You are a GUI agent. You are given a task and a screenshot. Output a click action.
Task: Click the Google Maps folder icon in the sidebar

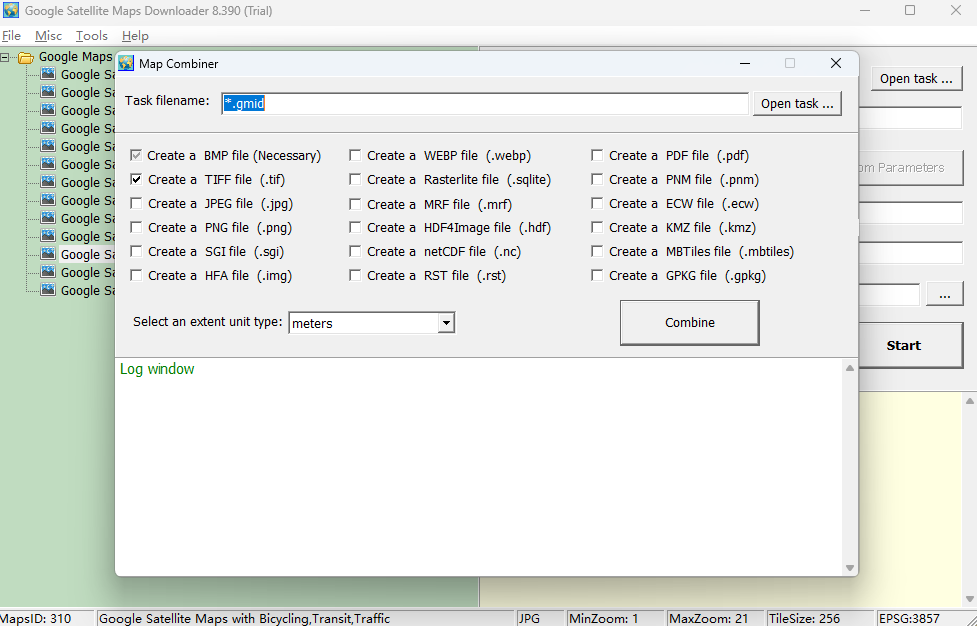pyautogui.click(x=27, y=56)
